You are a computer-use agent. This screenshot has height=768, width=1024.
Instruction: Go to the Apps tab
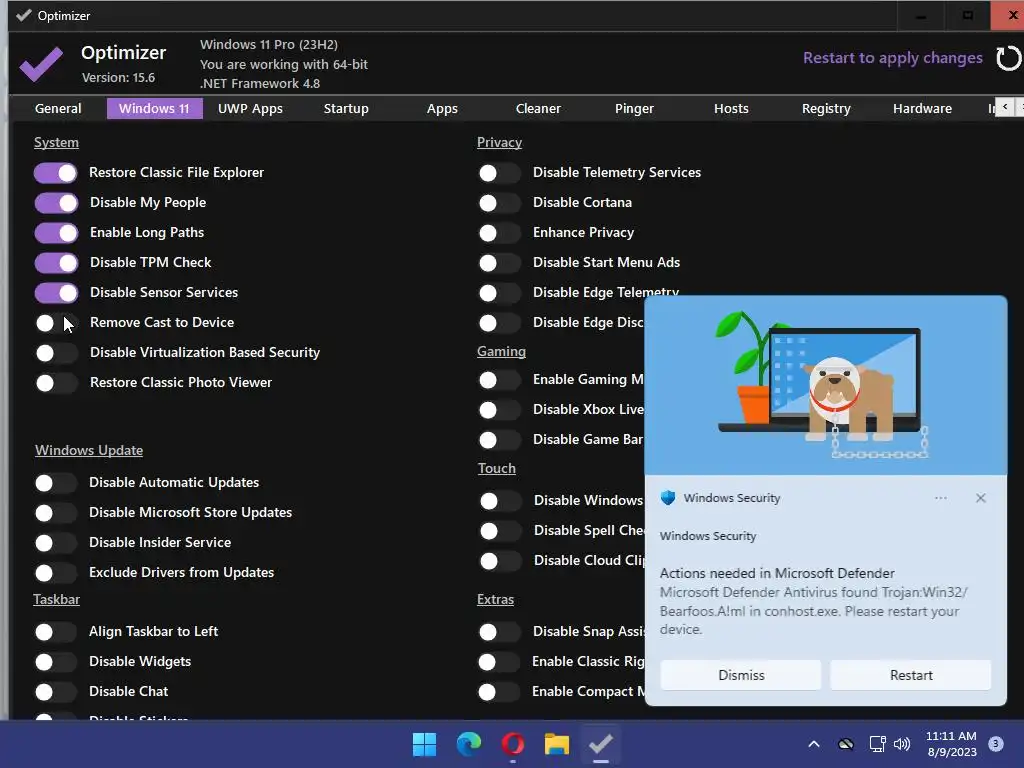point(442,108)
